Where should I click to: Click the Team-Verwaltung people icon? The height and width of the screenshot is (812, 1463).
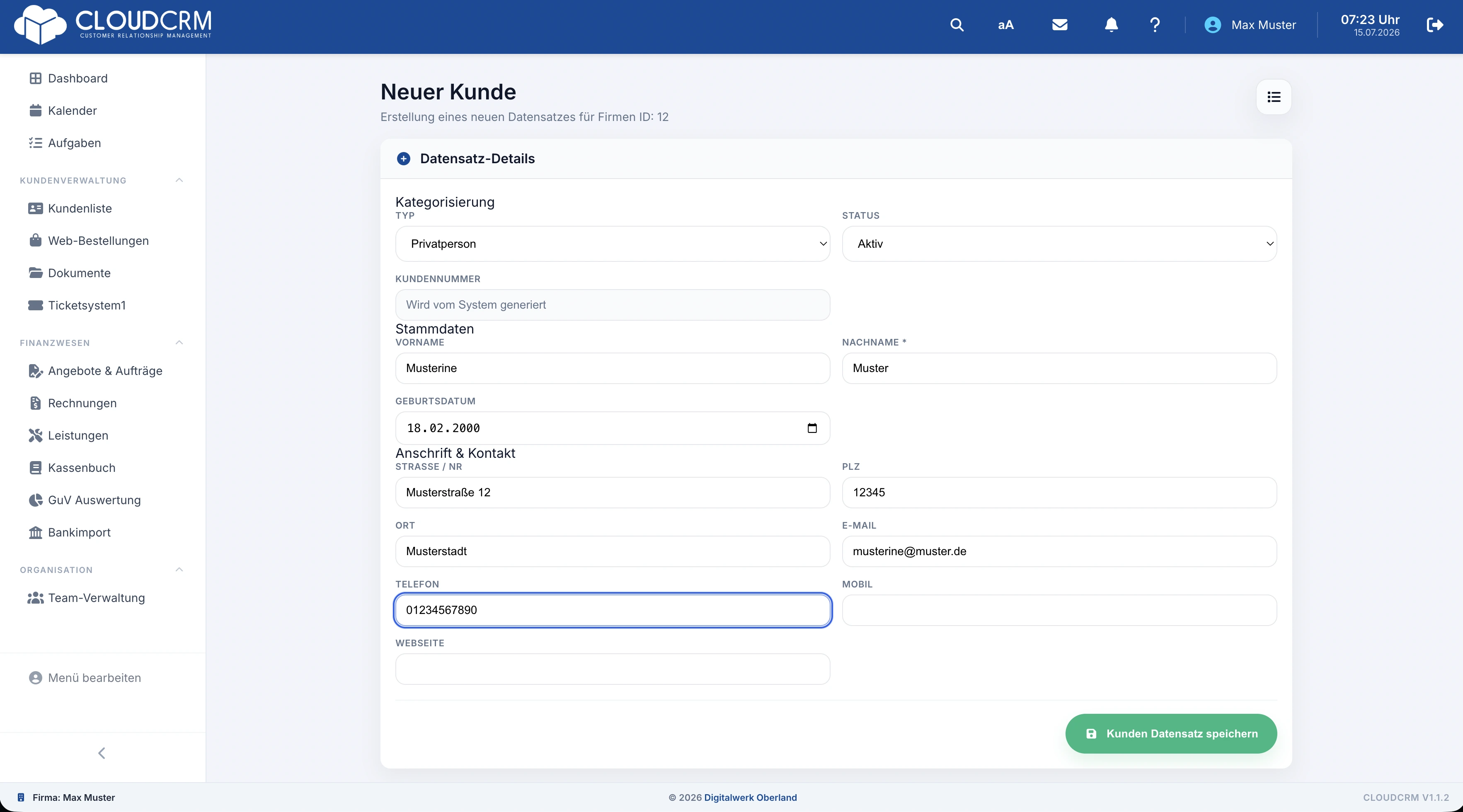[x=35, y=598]
